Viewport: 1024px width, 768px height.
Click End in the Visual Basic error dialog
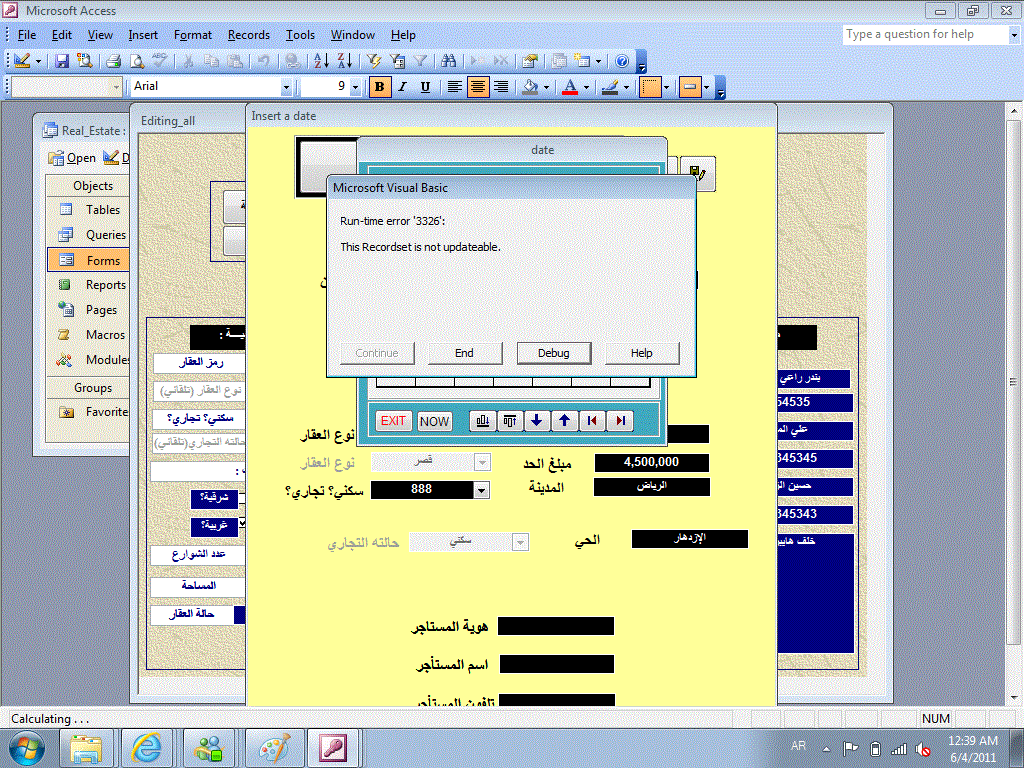point(464,353)
